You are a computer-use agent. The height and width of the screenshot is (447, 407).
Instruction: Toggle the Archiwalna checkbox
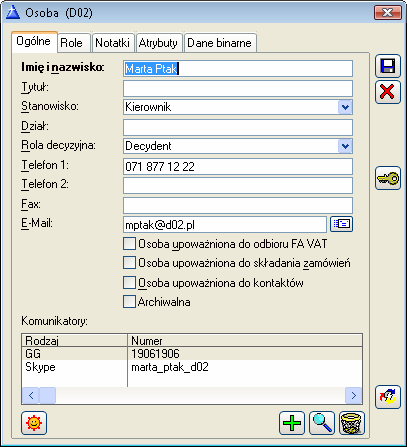(x=129, y=301)
